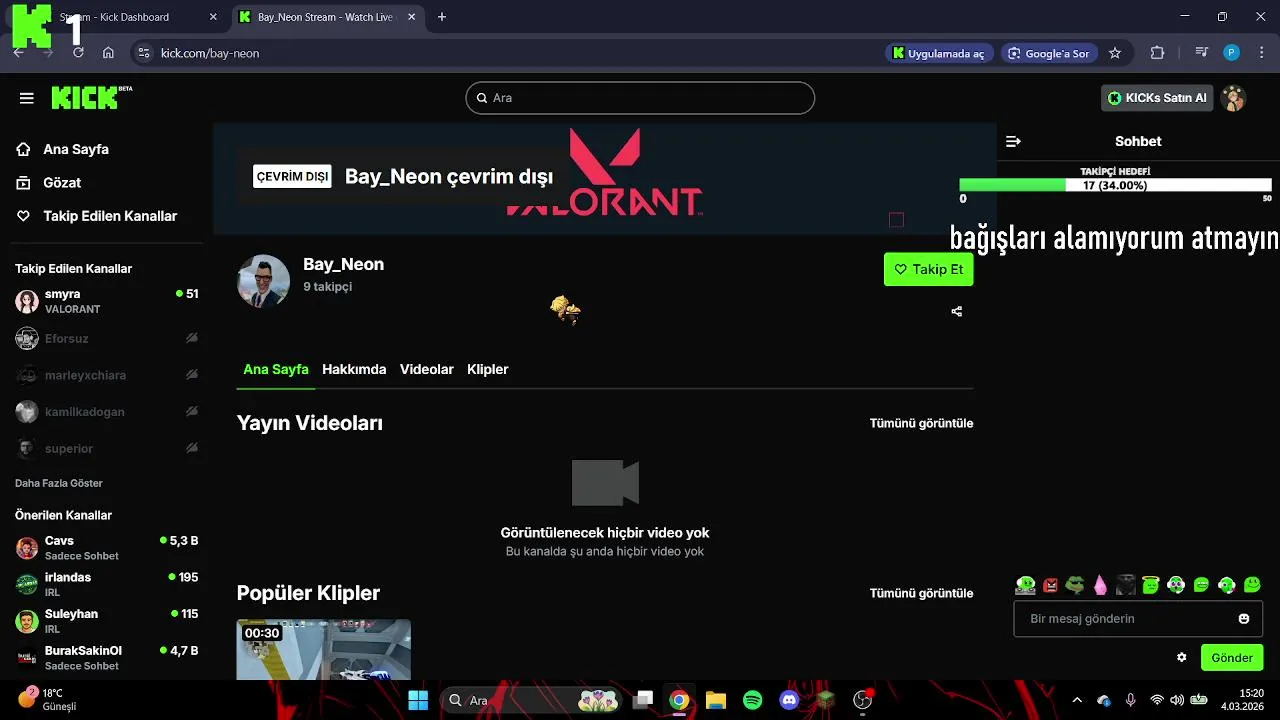Click Uygulamada aç in address bar
1280x720 pixels.
click(939, 53)
